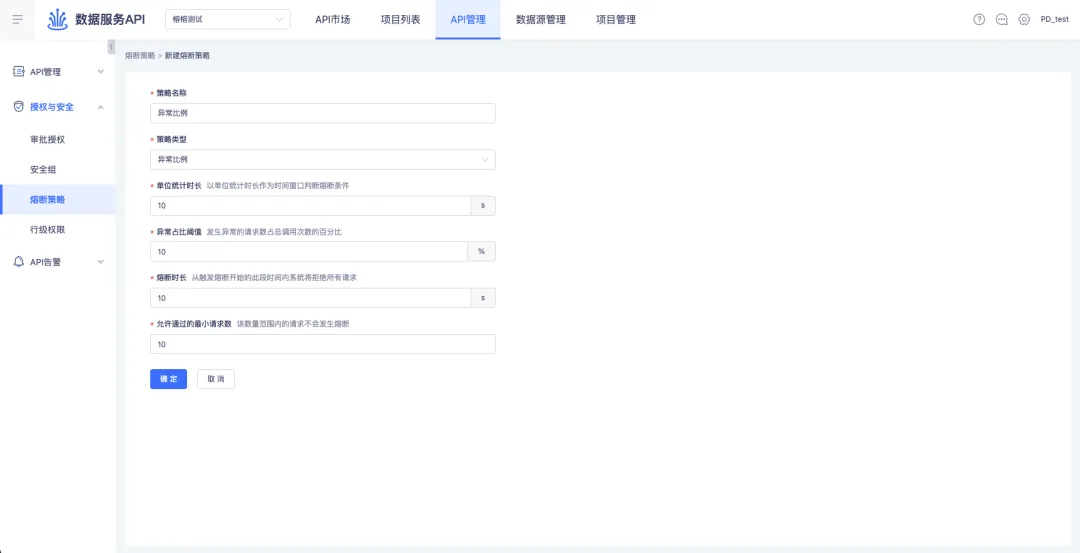Switch to the 项目管理 tab
This screenshot has height=553, width=1080.
[x=616, y=19]
